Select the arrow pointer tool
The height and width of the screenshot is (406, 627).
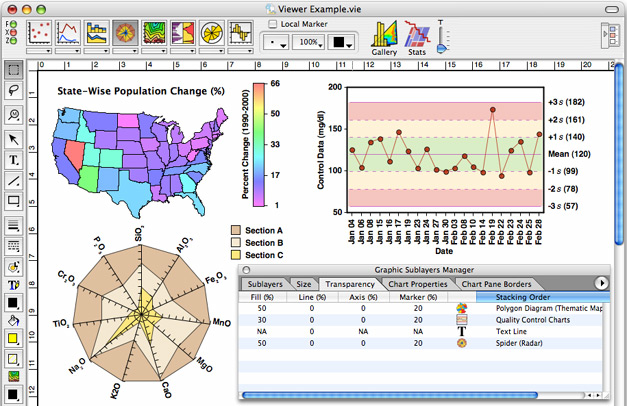coord(14,139)
